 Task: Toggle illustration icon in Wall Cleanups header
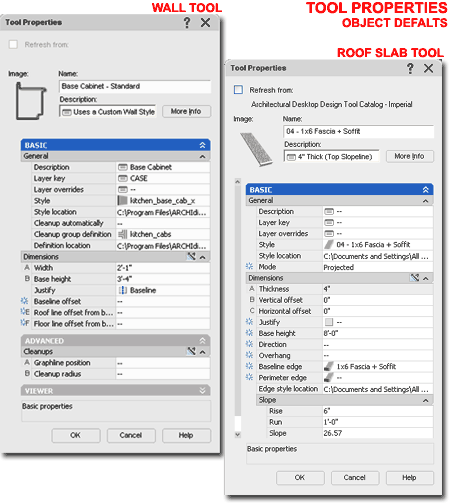[x=191, y=351]
